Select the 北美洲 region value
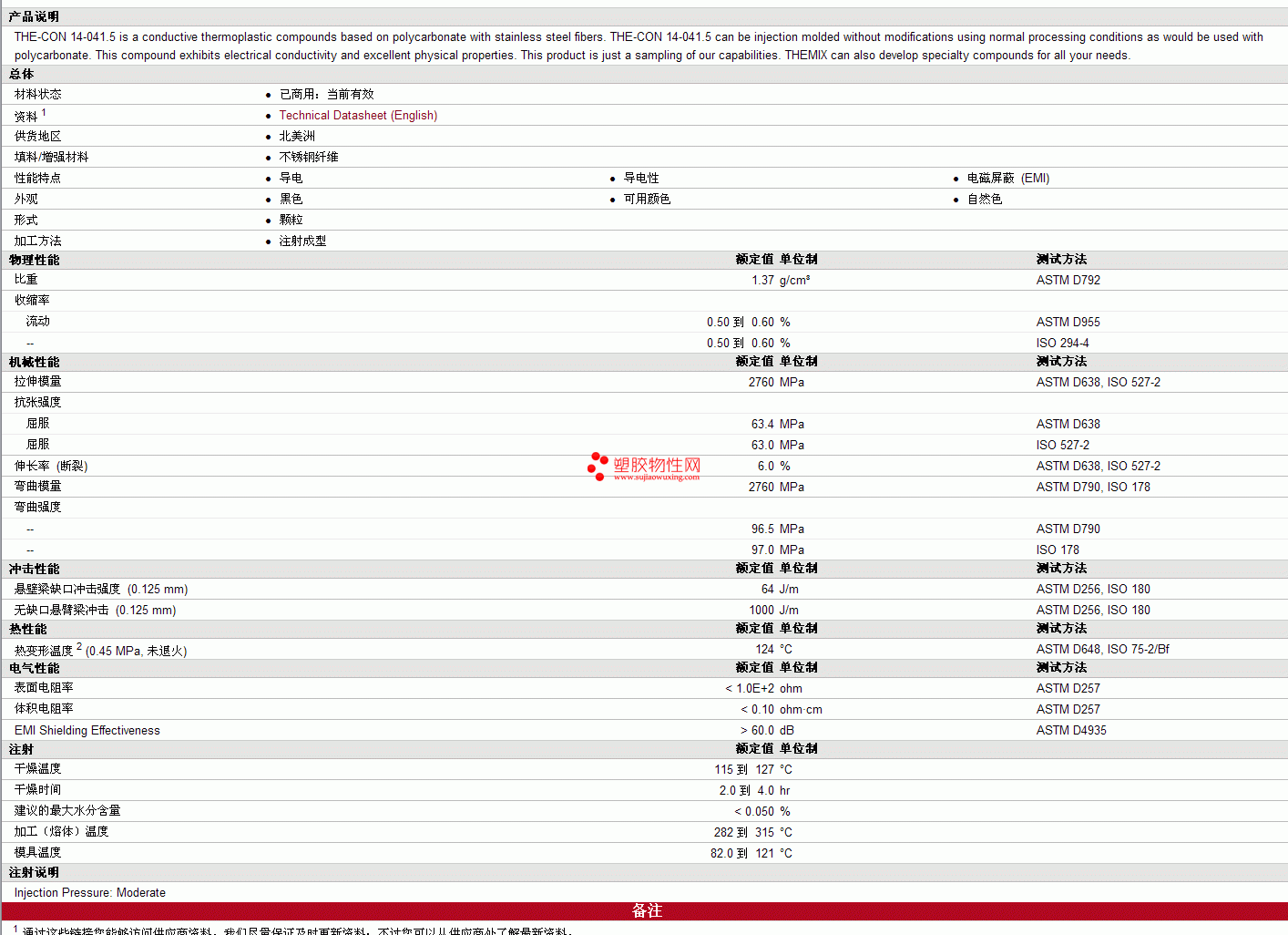This screenshot has height=935, width=1288. 297,137
